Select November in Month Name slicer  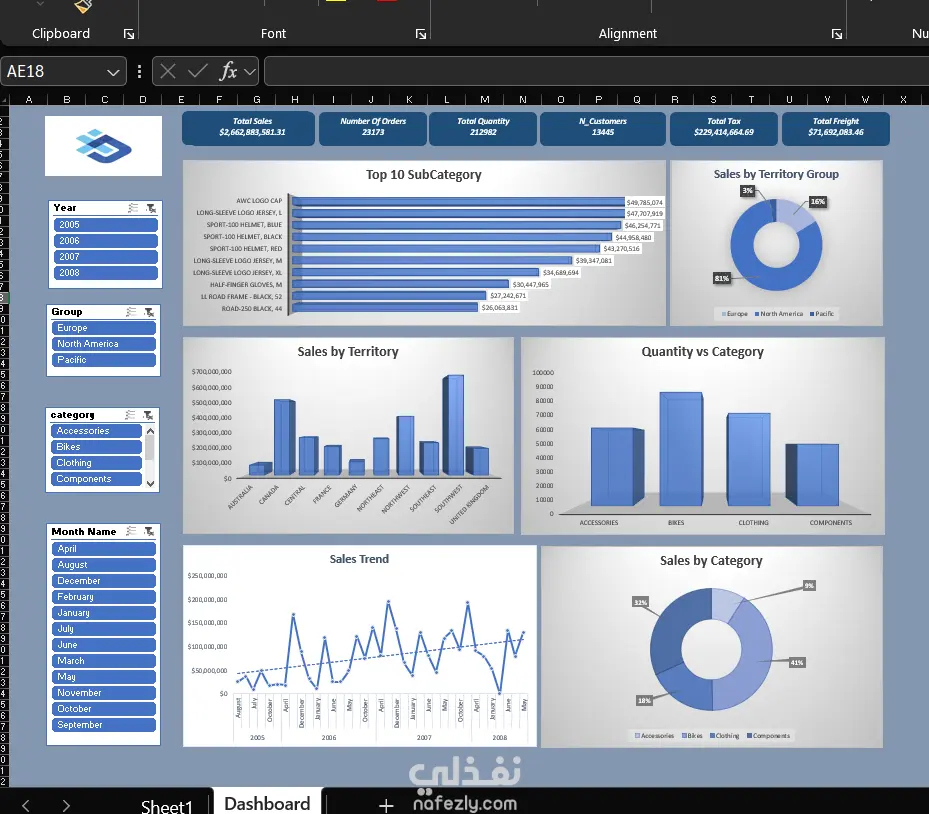pos(104,693)
